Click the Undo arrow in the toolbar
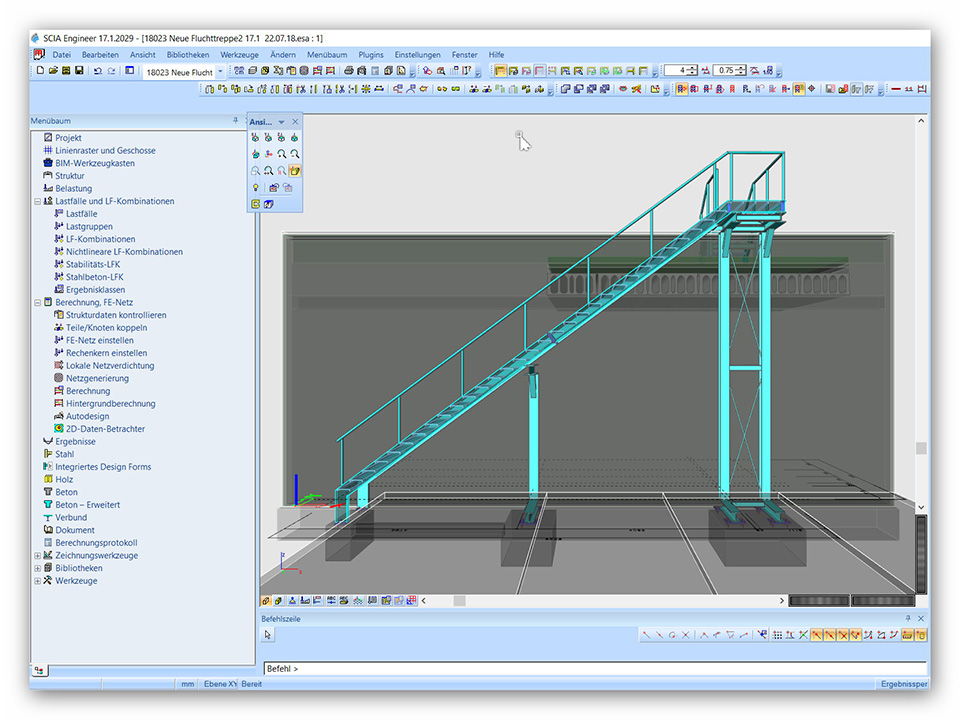The height and width of the screenshot is (720, 960). pyautogui.click(x=97, y=71)
